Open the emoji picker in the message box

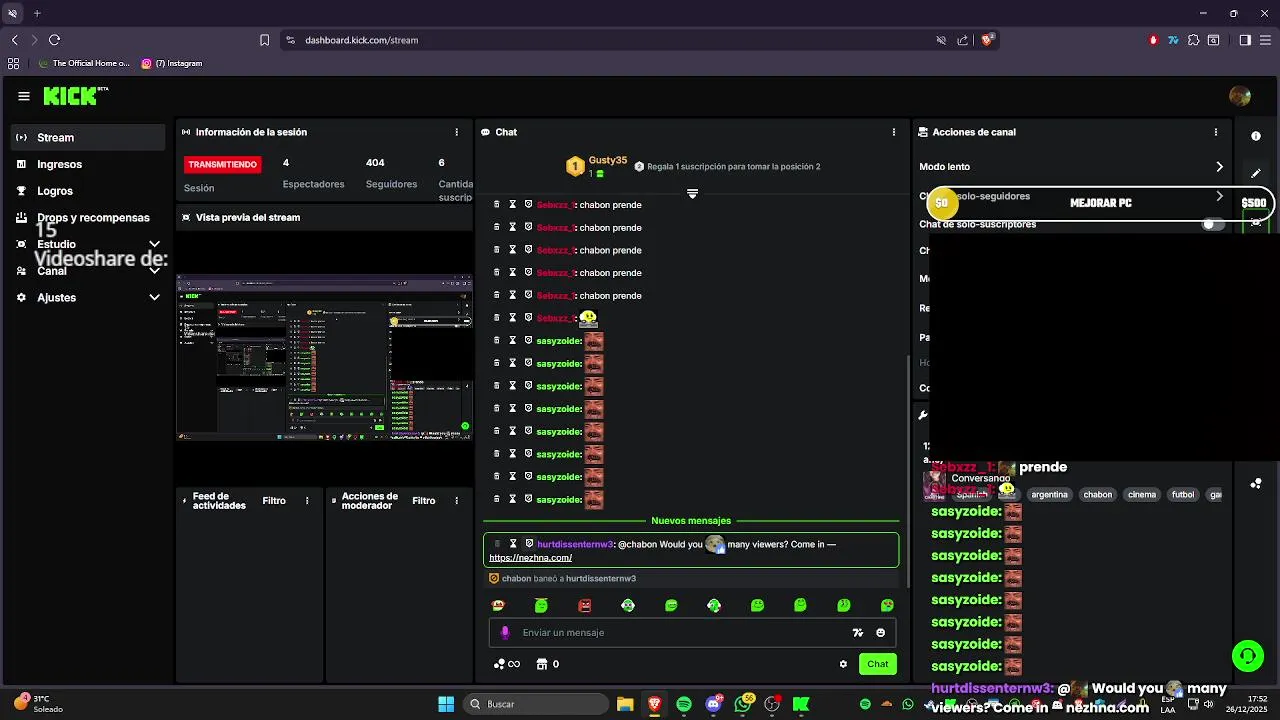[880, 632]
